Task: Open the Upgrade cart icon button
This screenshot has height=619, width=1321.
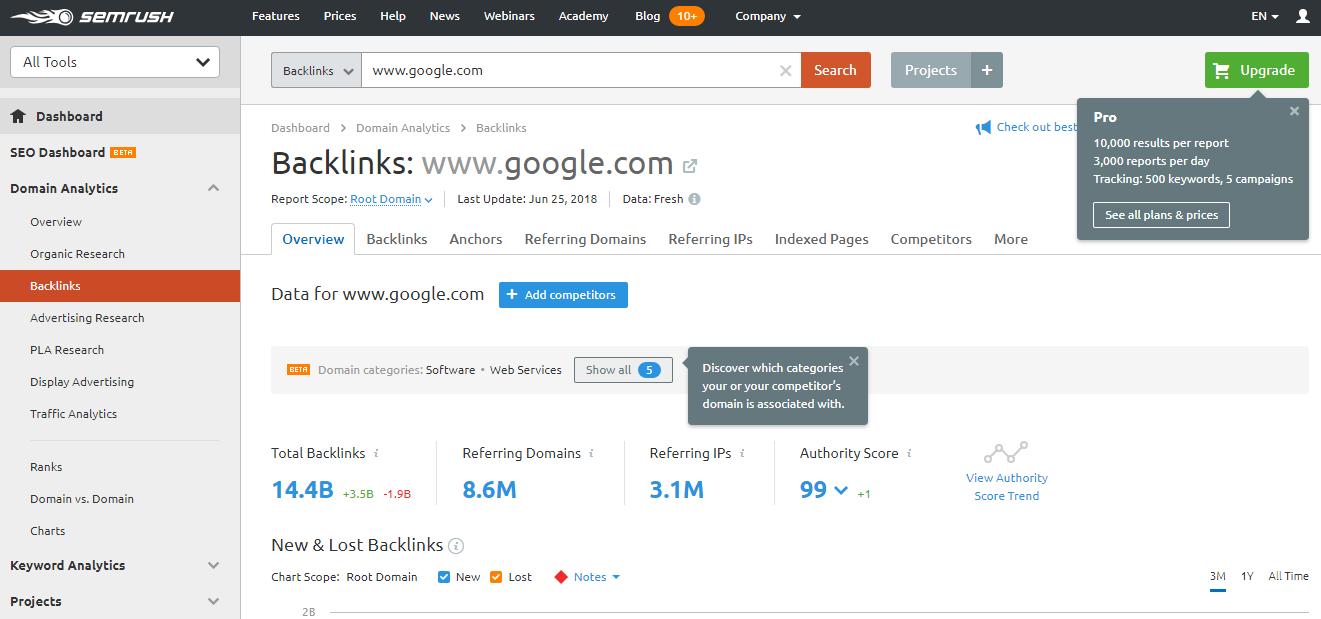Action: [1222, 70]
